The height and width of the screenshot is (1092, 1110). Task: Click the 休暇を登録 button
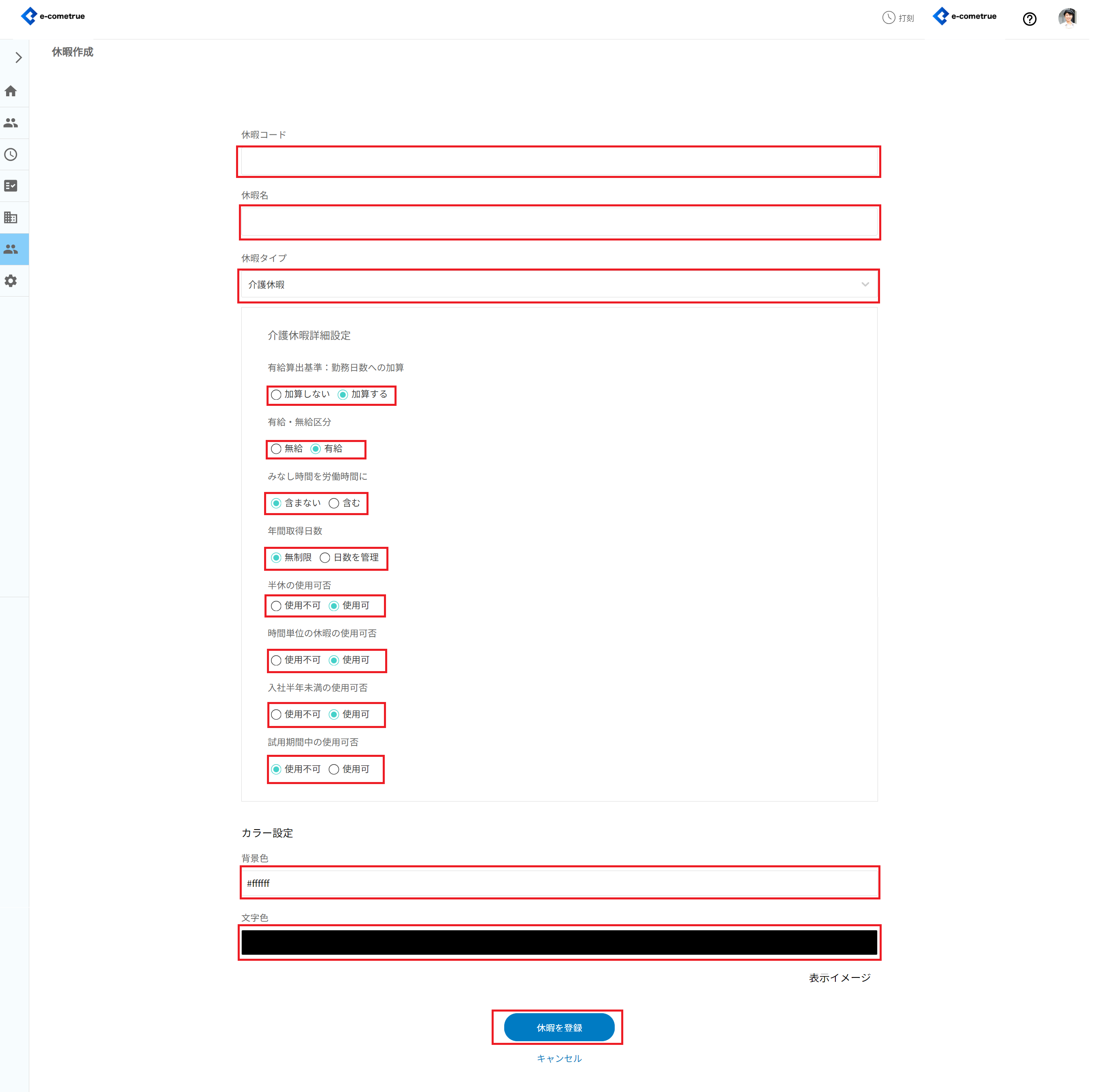pyautogui.click(x=559, y=1027)
